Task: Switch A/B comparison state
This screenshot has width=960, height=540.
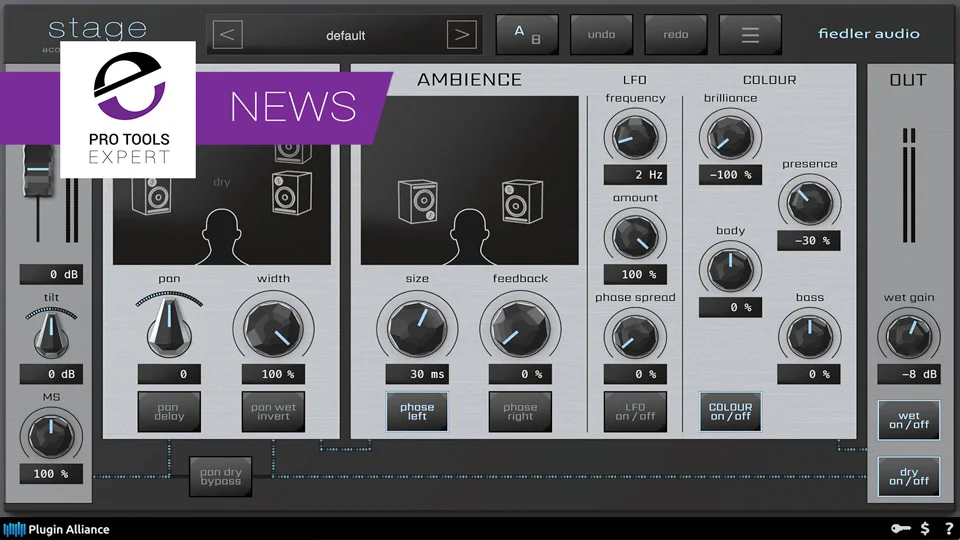Action: pyautogui.click(x=527, y=34)
